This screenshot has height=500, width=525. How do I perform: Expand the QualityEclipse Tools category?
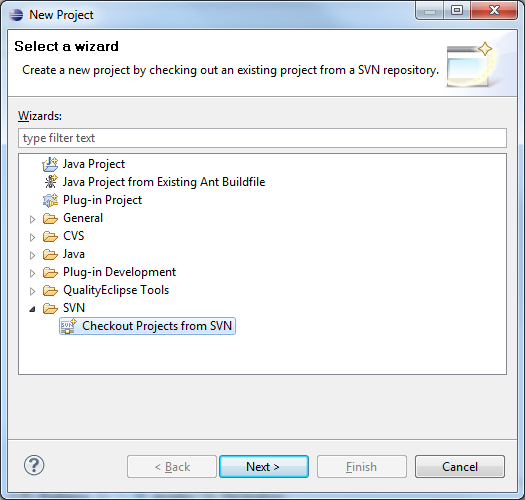click(x=32, y=291)
